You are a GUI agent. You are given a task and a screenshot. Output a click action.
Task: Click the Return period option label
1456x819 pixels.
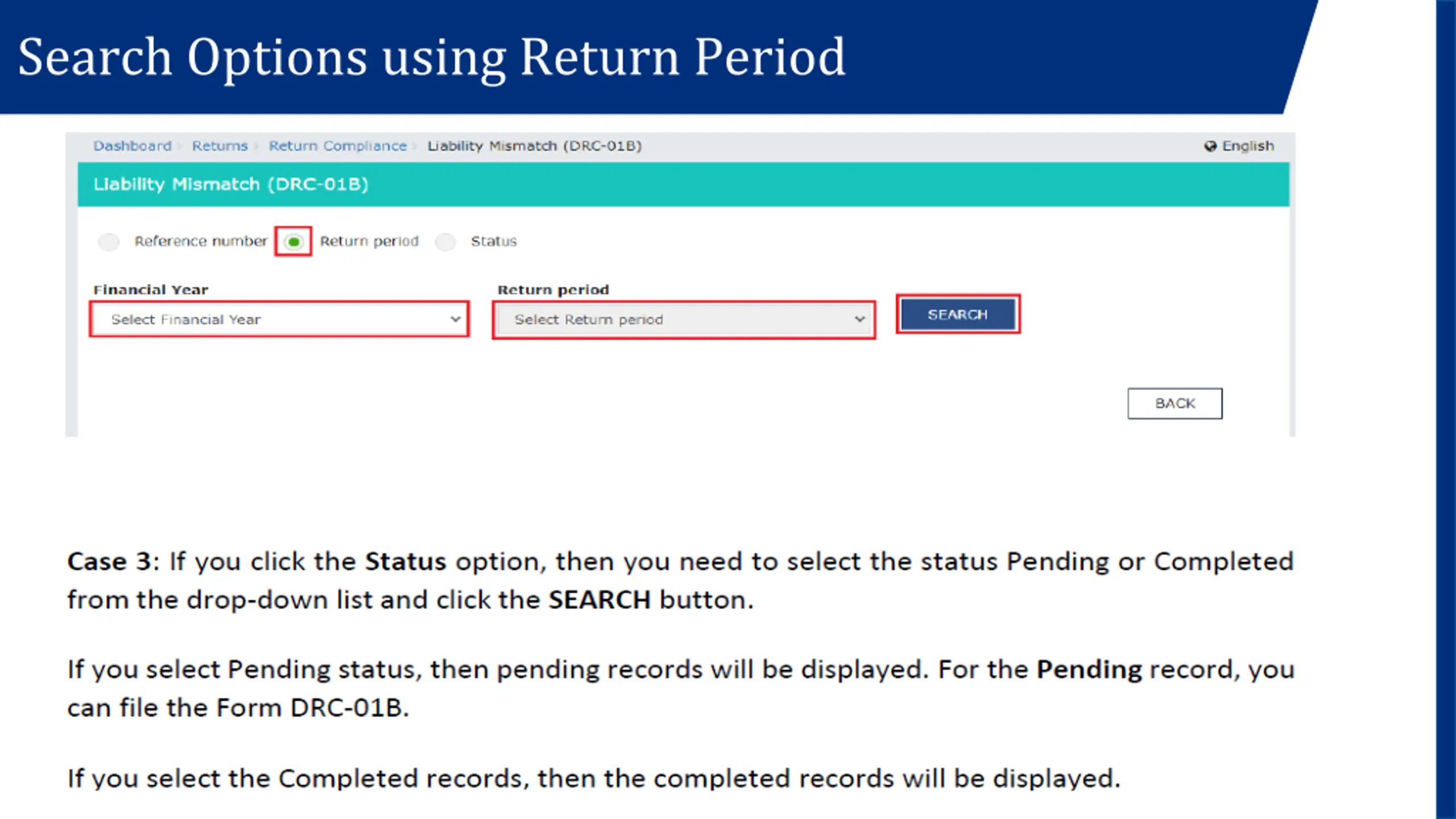pos(369,241)
